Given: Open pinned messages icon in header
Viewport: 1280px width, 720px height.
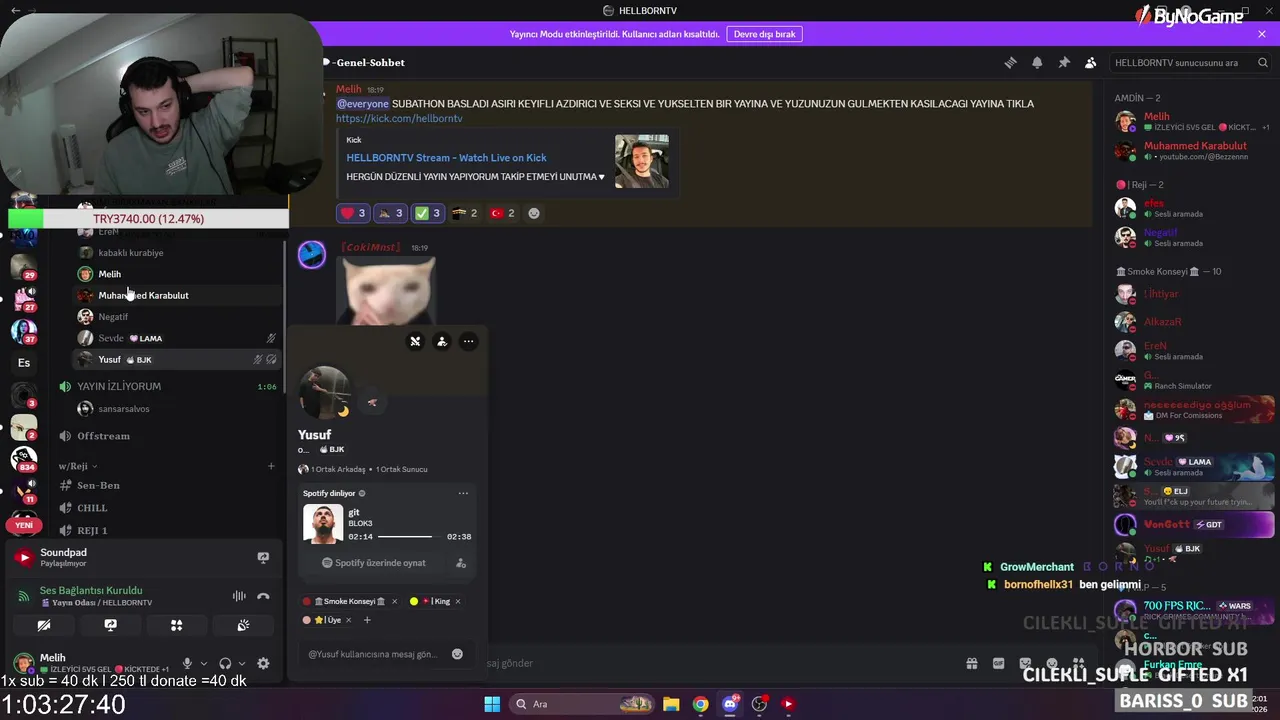Looking at the screenshot, I should coord(1064,62).
